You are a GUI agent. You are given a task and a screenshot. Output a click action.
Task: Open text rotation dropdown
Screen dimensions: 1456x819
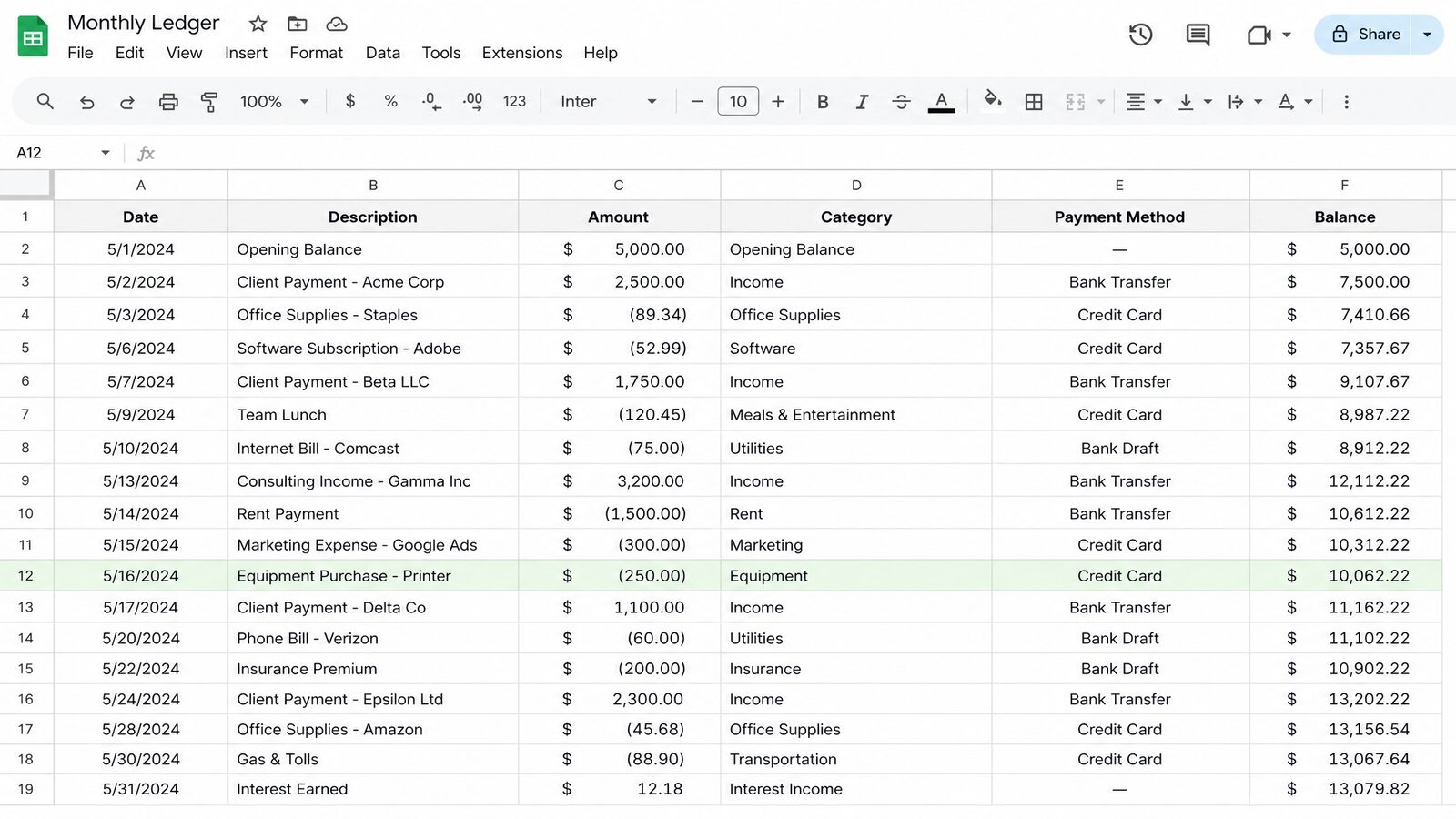click(1294, 102)
